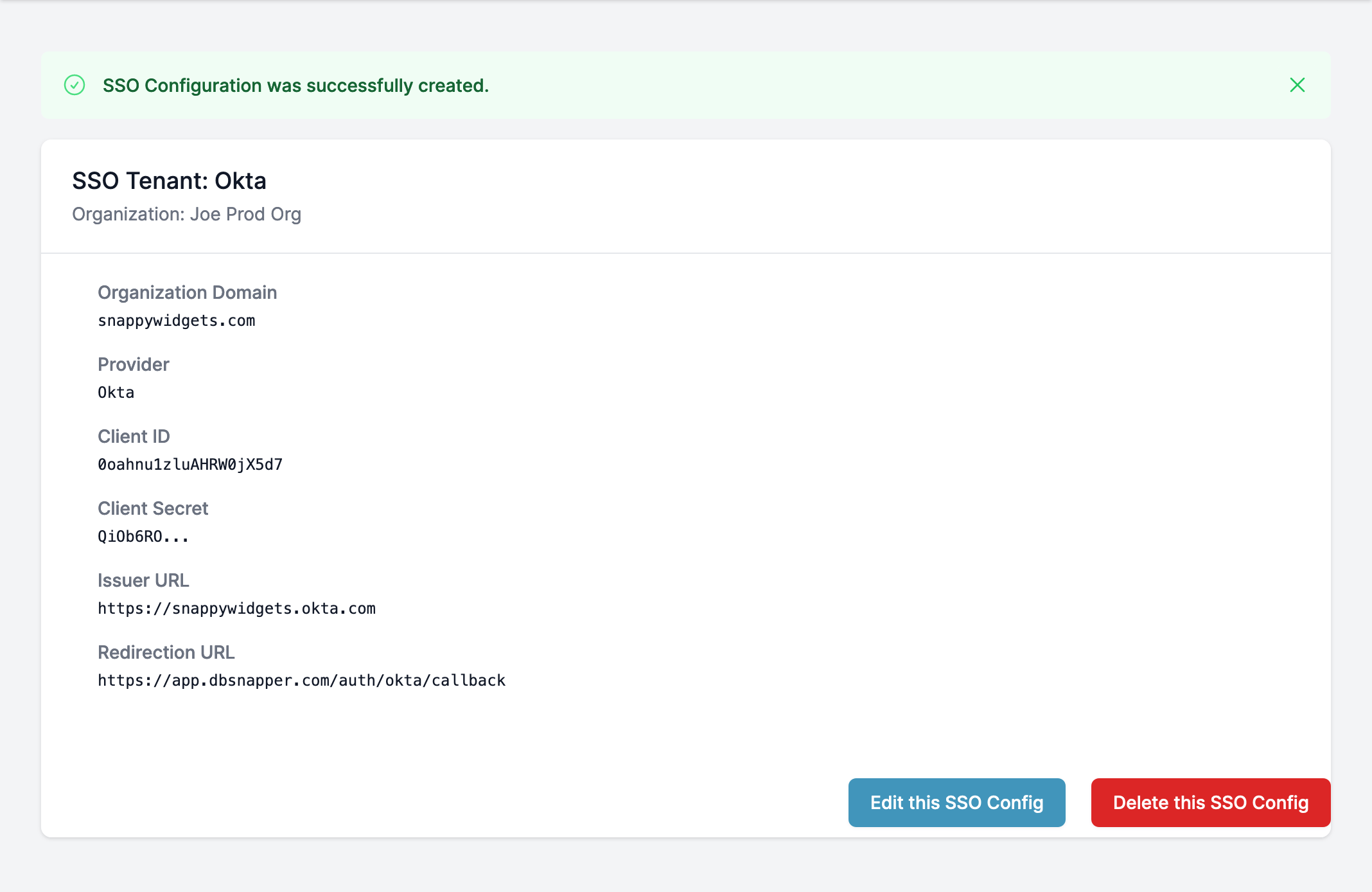Click the Provider field label
This screenshot has height=892, width=1372.
click(134, 364)
